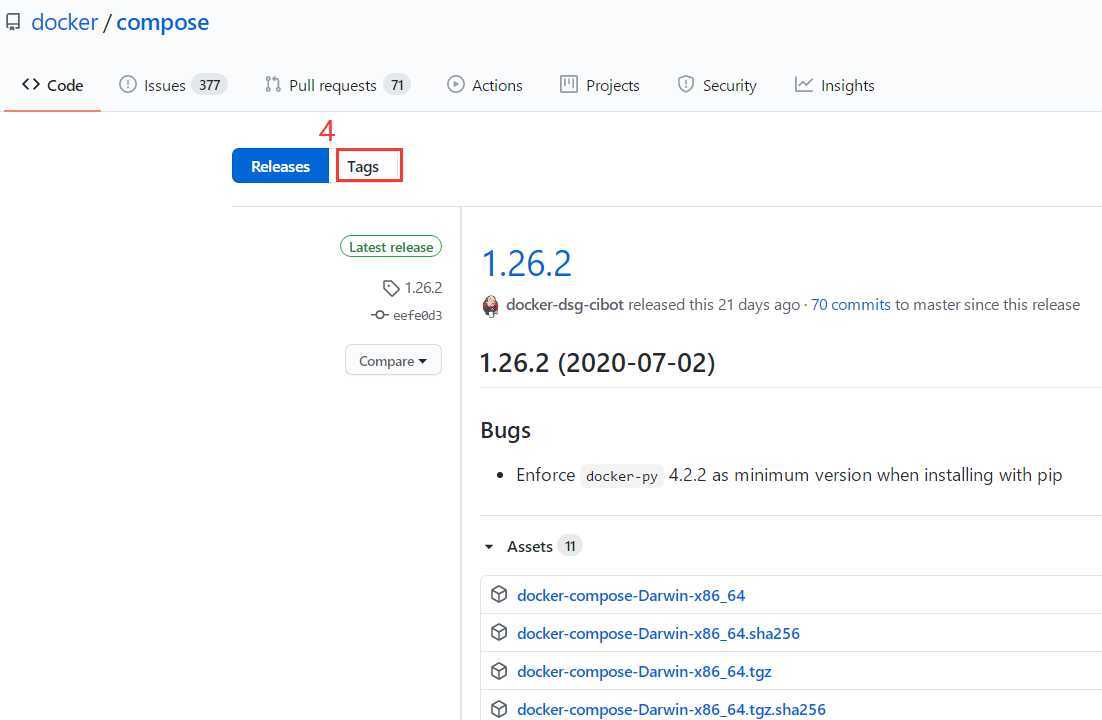Open the Pull requests tab
1102x720 pixels.
[x=337, y=85]
